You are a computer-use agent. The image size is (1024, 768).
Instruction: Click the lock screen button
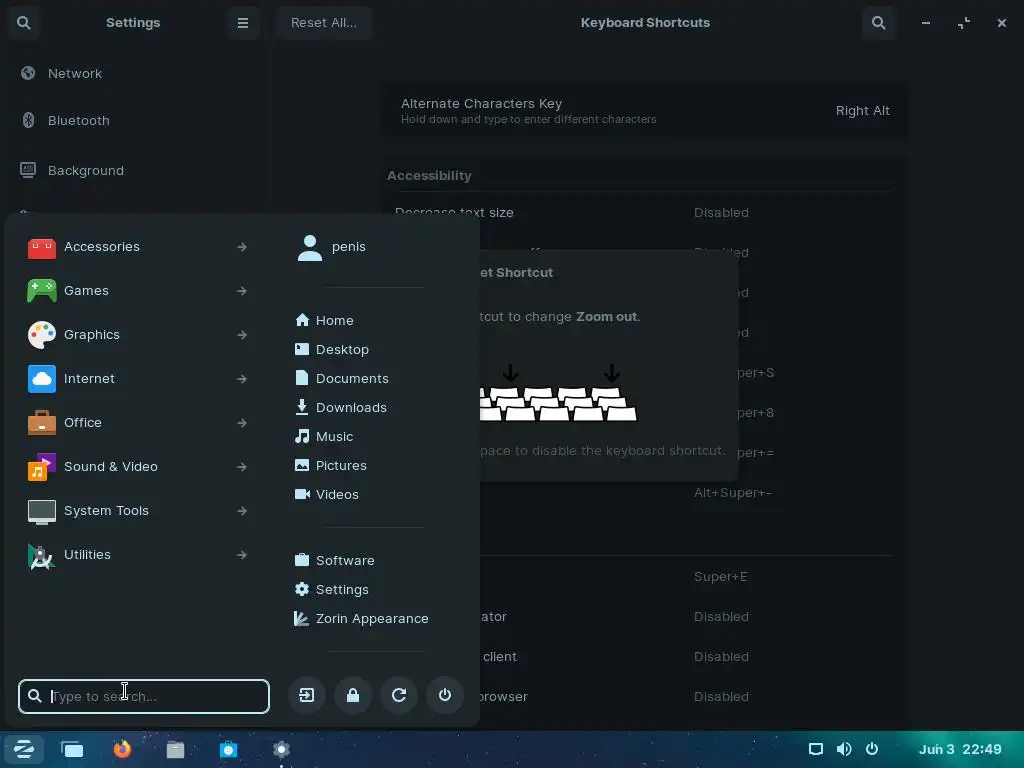click(353, 696)
